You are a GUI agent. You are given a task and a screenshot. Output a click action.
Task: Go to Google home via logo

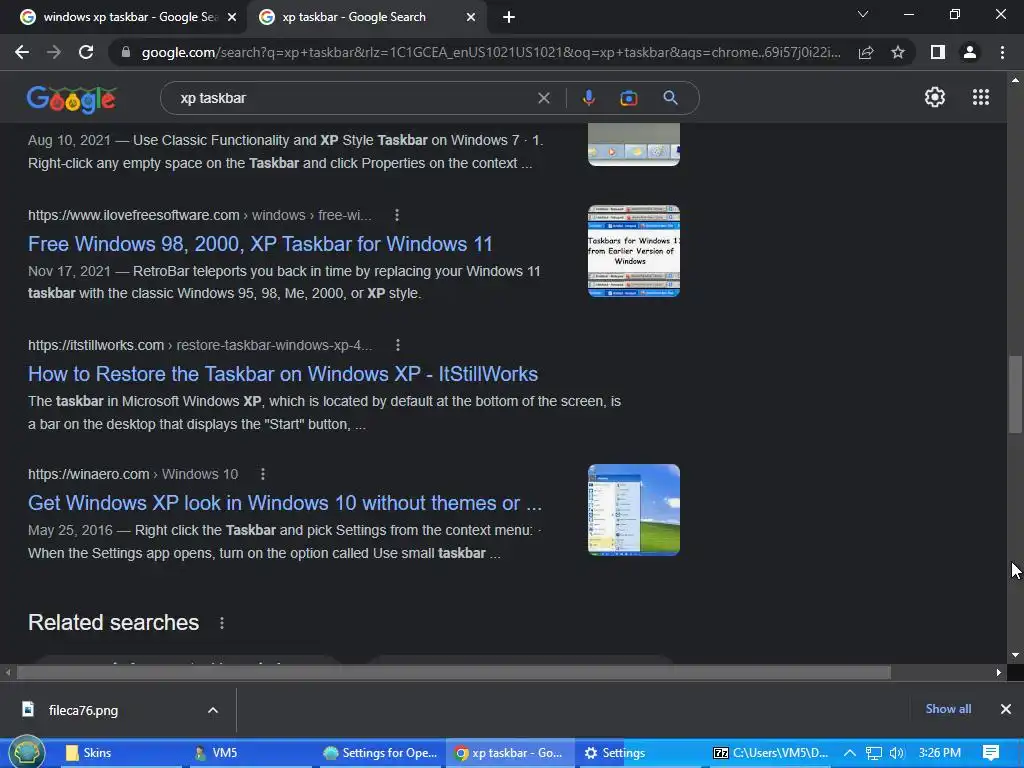click(71, 99)
